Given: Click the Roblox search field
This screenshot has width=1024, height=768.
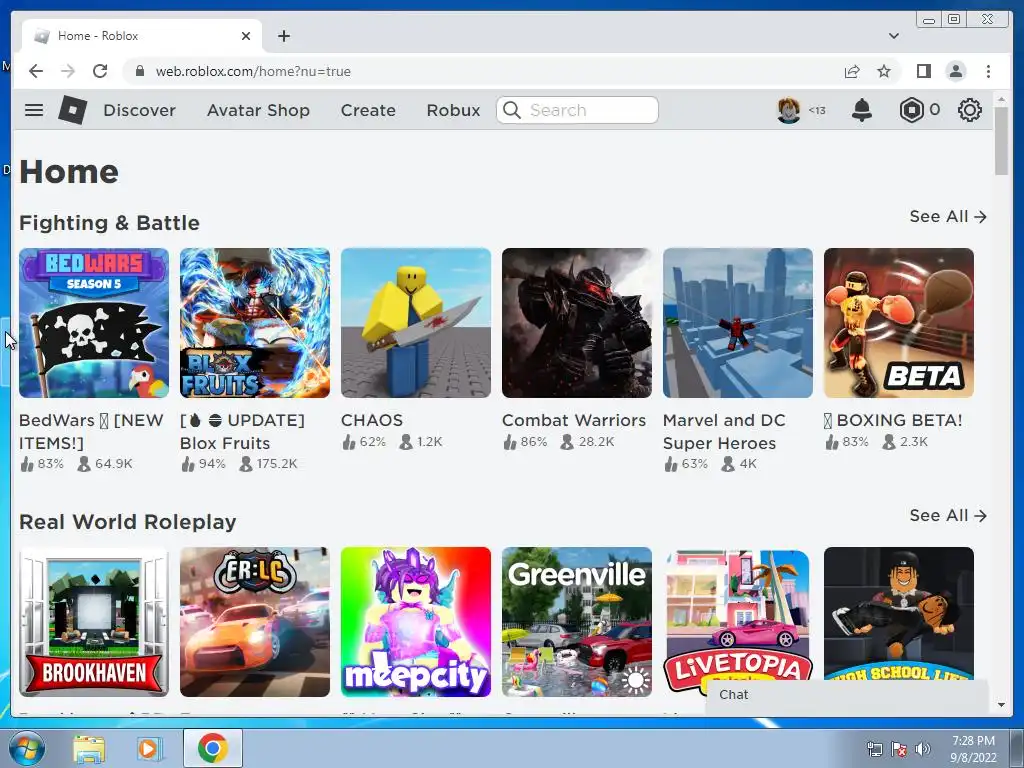Looking at the screenshot, I should pyautogui.click(x=577, y=110).
